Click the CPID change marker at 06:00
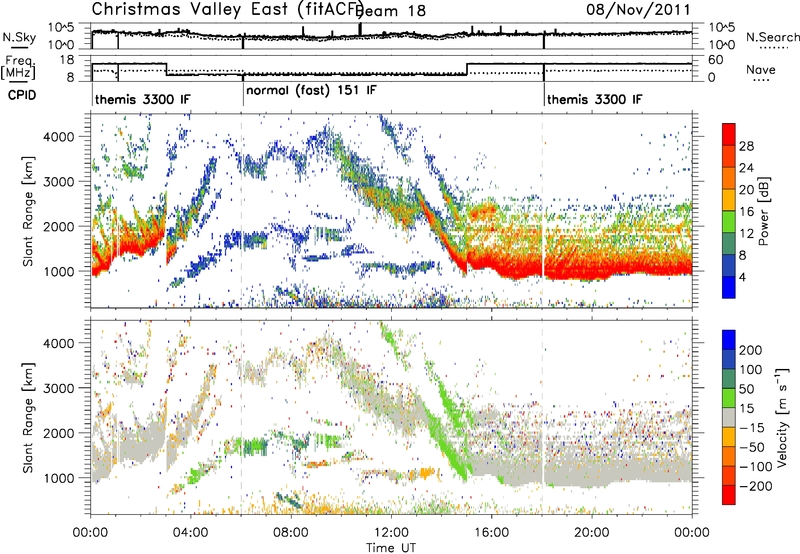 click(243, 95)
